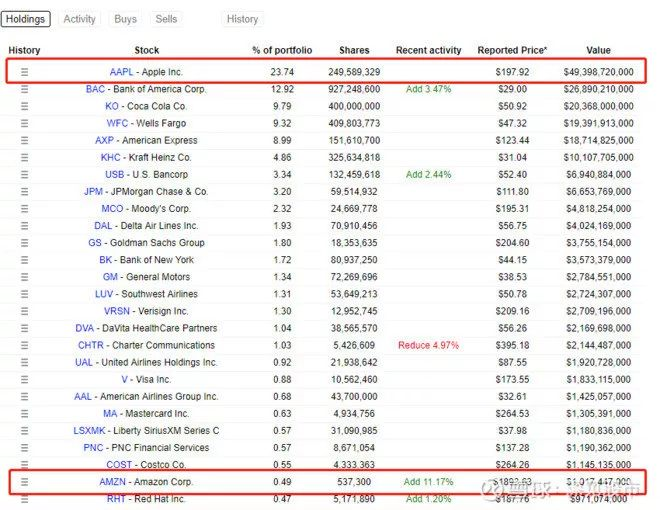Image resolution: width=660 pixels, height=510 pixels.
Task: Sort by Reported Price column header
Action: [512, 50]
